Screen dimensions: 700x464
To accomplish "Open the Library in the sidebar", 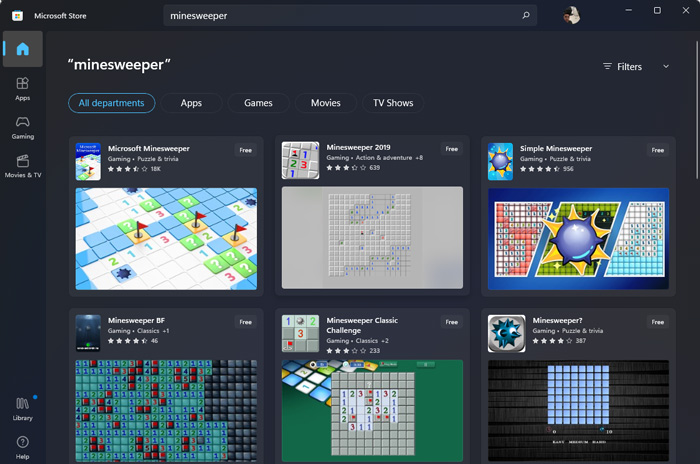I will tap(23, 409).
